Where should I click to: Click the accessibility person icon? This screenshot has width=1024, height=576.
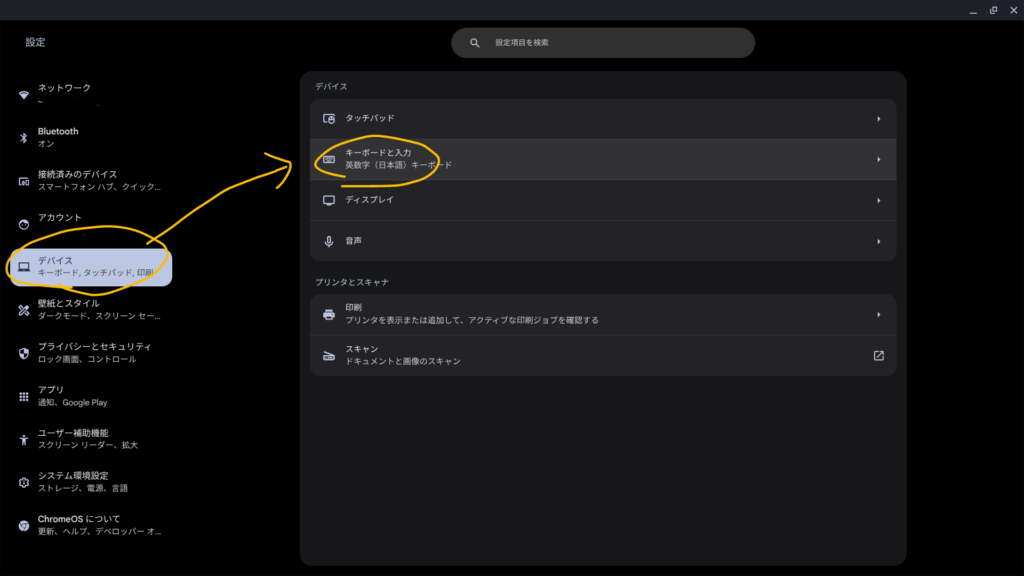(x=24, y=439)
